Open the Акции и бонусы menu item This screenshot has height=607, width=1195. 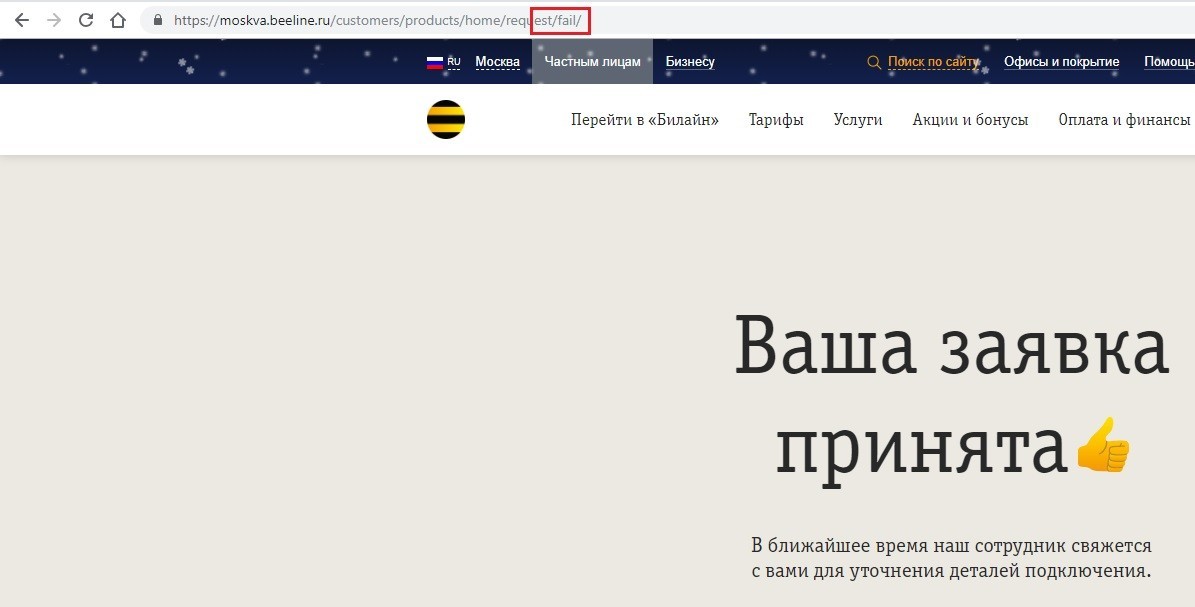[x=970, y=120]
